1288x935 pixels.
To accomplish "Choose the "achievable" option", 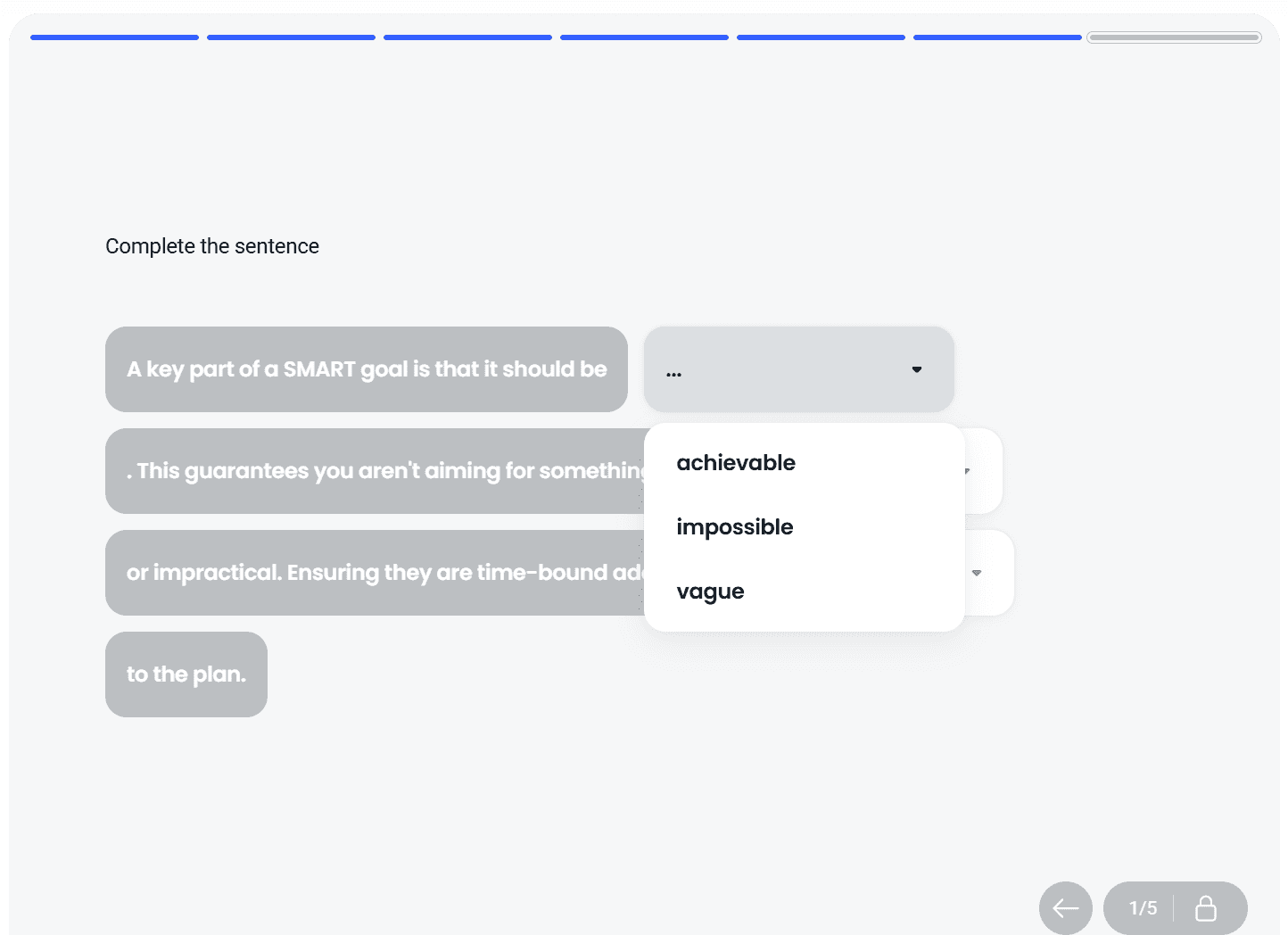I will click(x=736, y=463).
